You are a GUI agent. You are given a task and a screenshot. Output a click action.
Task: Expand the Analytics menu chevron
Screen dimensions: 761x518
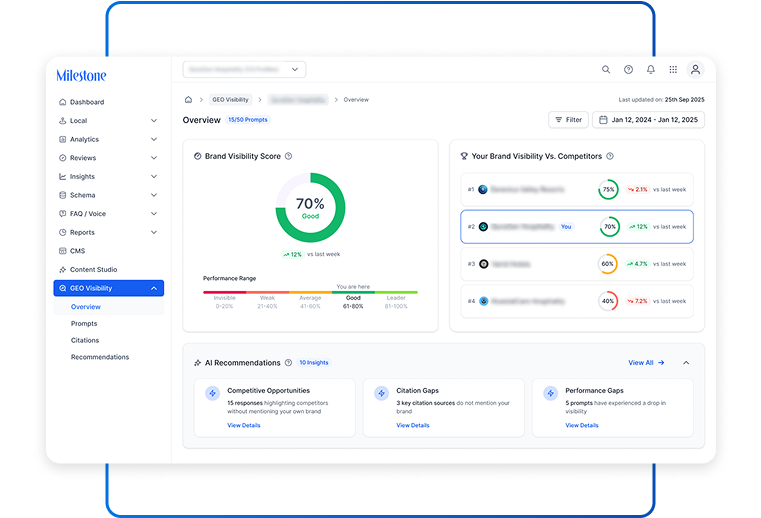pos(154,139)
